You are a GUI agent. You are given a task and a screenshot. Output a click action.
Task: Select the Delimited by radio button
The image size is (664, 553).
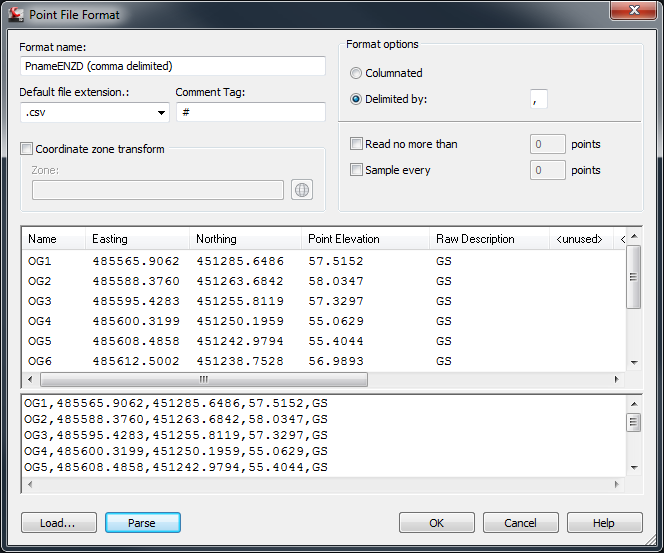tap(356, 99)
